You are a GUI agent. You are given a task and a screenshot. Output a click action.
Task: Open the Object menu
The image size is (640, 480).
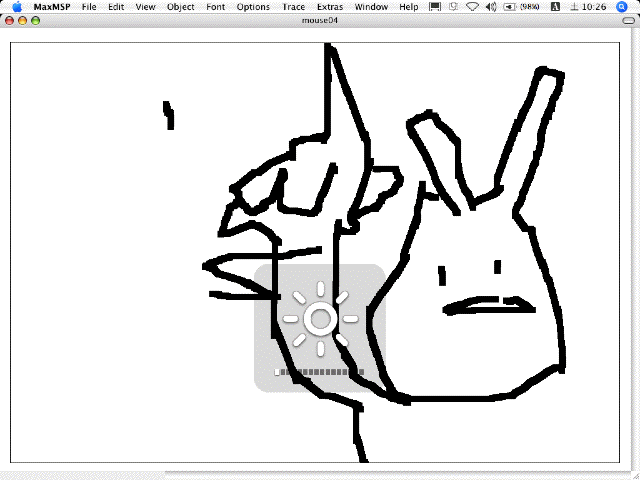pyautogui.click(x=181, y=7)
